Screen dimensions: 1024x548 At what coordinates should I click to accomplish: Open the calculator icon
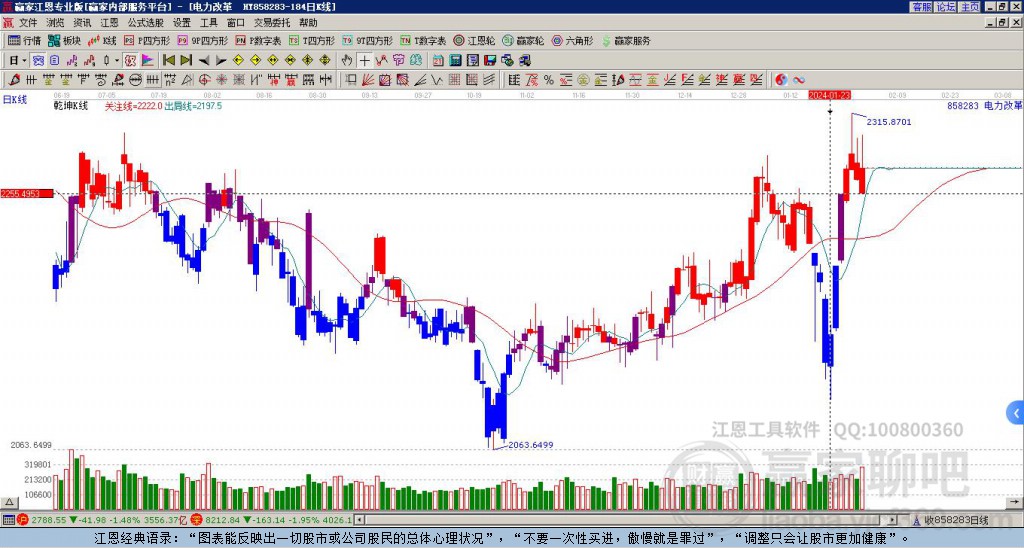point(455,61)
